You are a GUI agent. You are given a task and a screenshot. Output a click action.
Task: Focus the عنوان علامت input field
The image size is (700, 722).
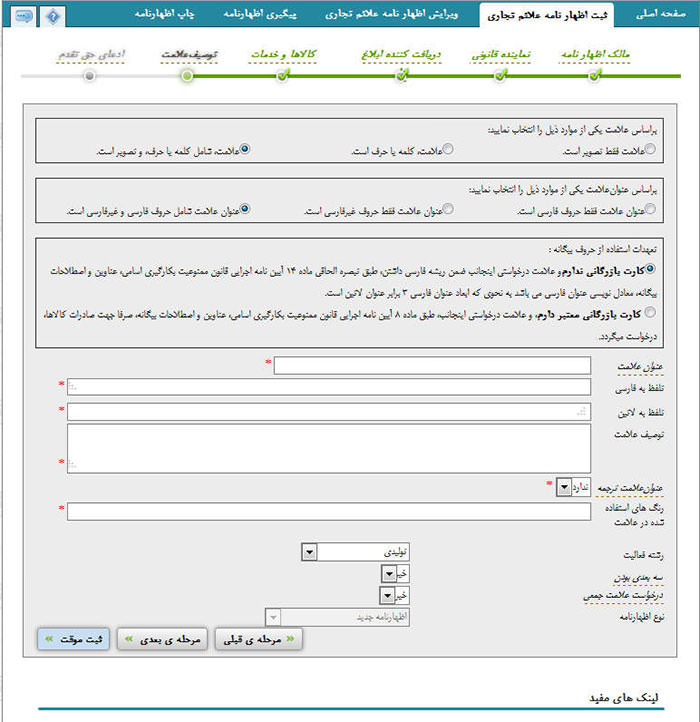coord(432,366)
